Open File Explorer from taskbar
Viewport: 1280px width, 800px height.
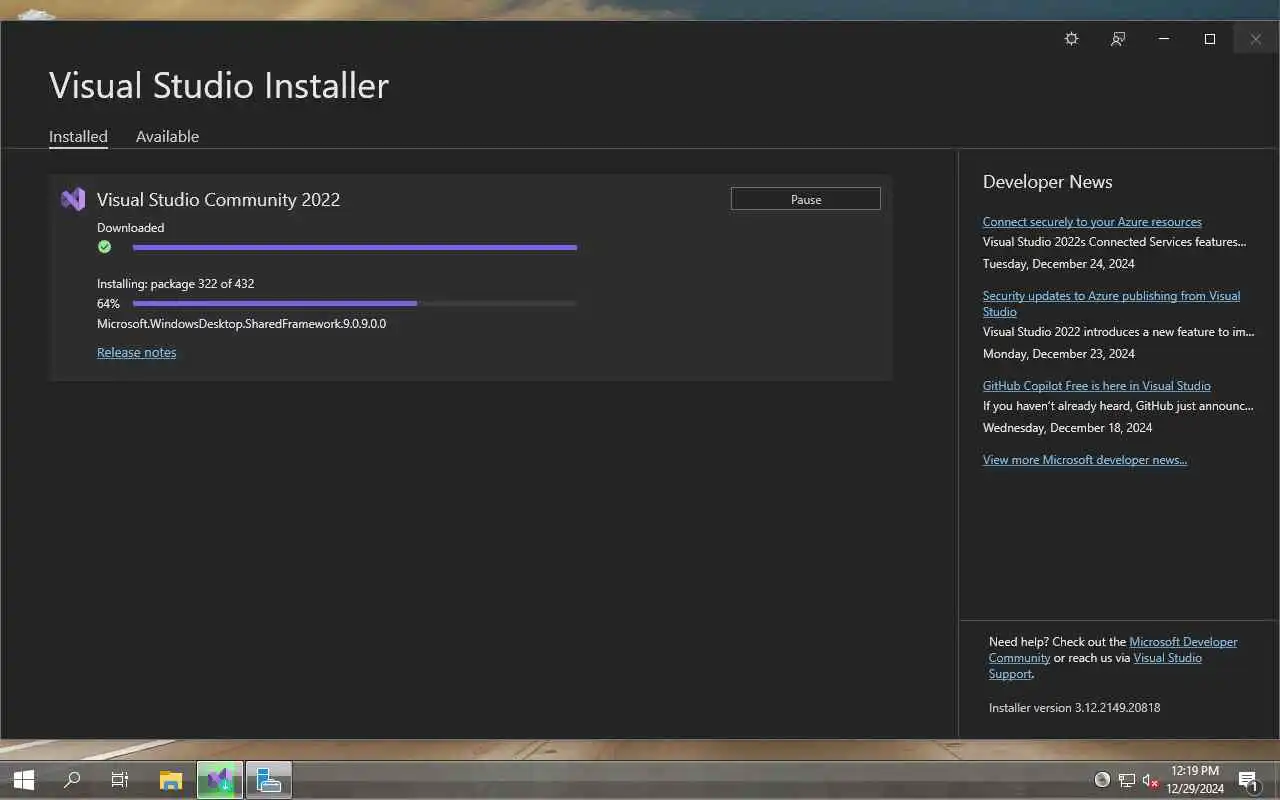(171, 780)
